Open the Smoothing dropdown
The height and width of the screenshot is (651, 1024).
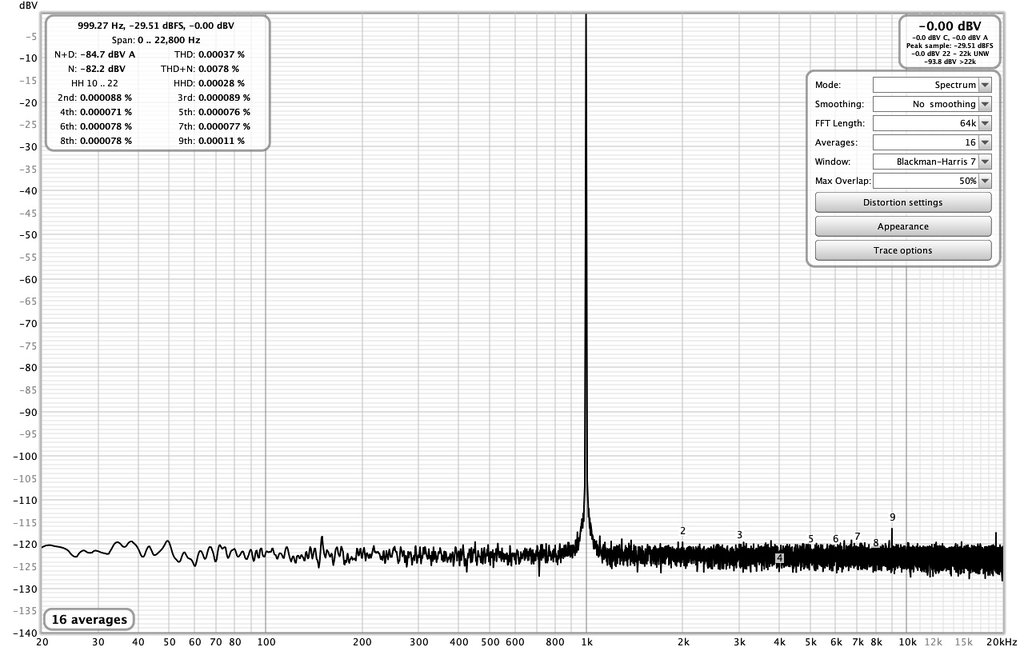(932, 104)
